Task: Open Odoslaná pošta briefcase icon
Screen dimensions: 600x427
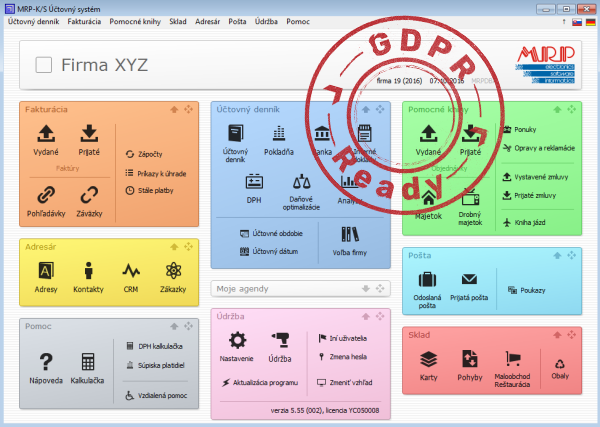Action: click(x=427, y=285)
